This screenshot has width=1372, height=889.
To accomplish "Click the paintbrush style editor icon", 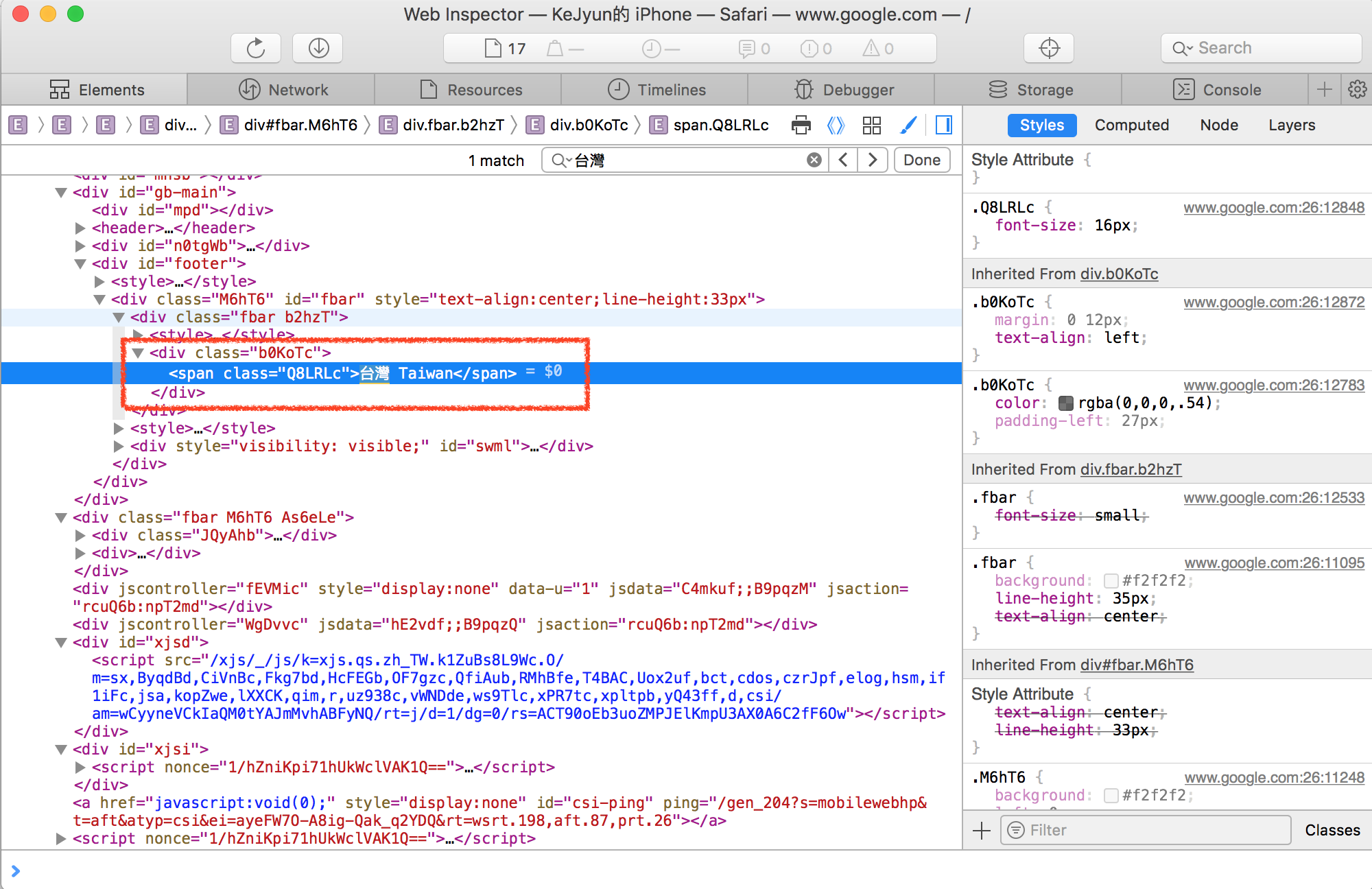I will pos(908,125).
